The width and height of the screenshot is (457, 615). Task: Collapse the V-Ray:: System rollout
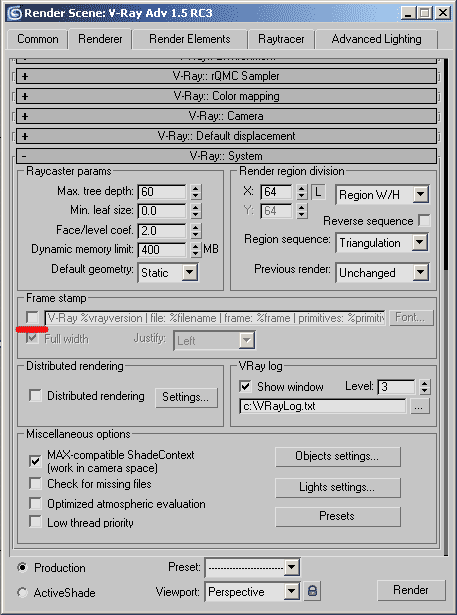point(226,156)
